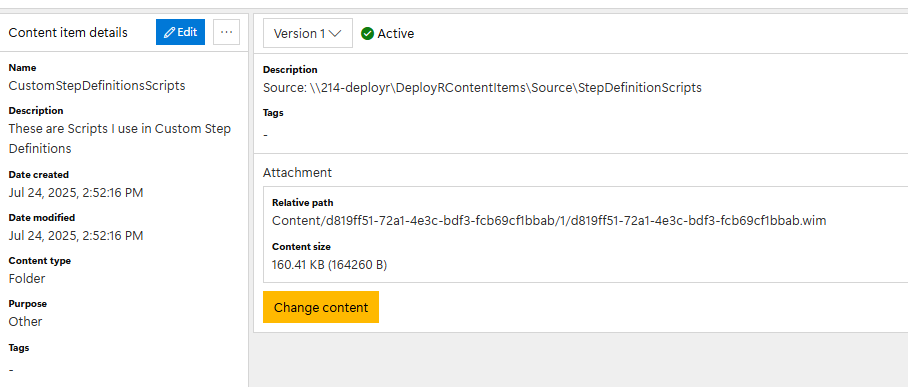Screen dimensions: 908x387
Task: Select the 'These are Scripts I use' description
Action: (119, 138)
